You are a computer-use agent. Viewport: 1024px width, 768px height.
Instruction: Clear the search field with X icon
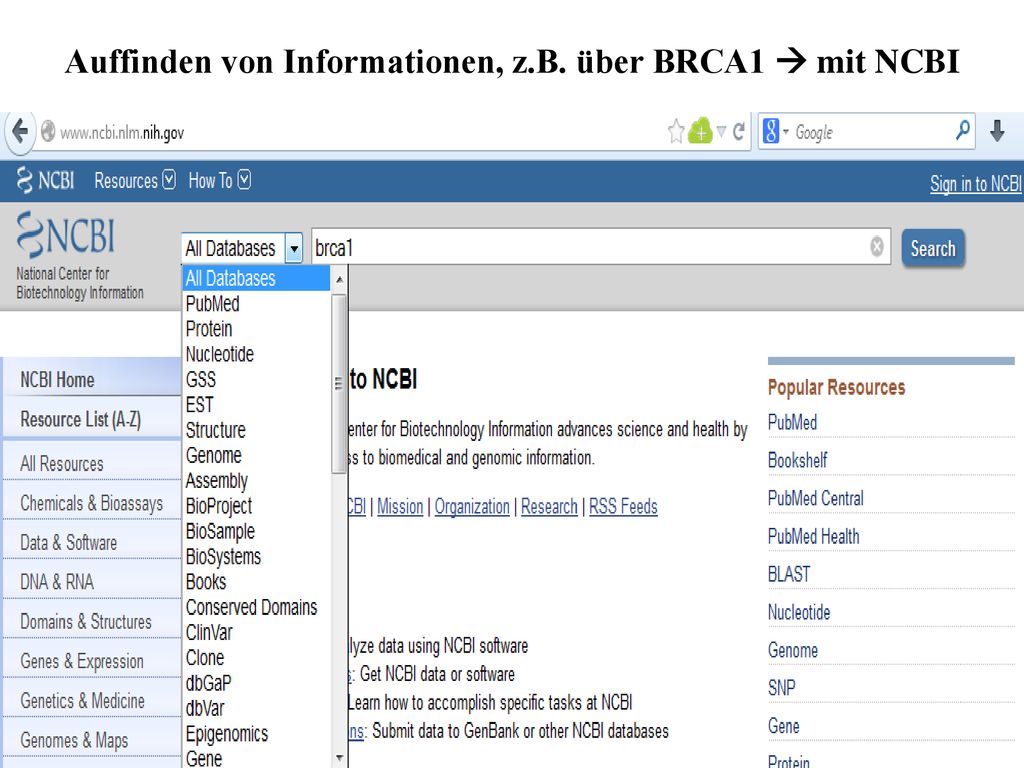(877, 246)
